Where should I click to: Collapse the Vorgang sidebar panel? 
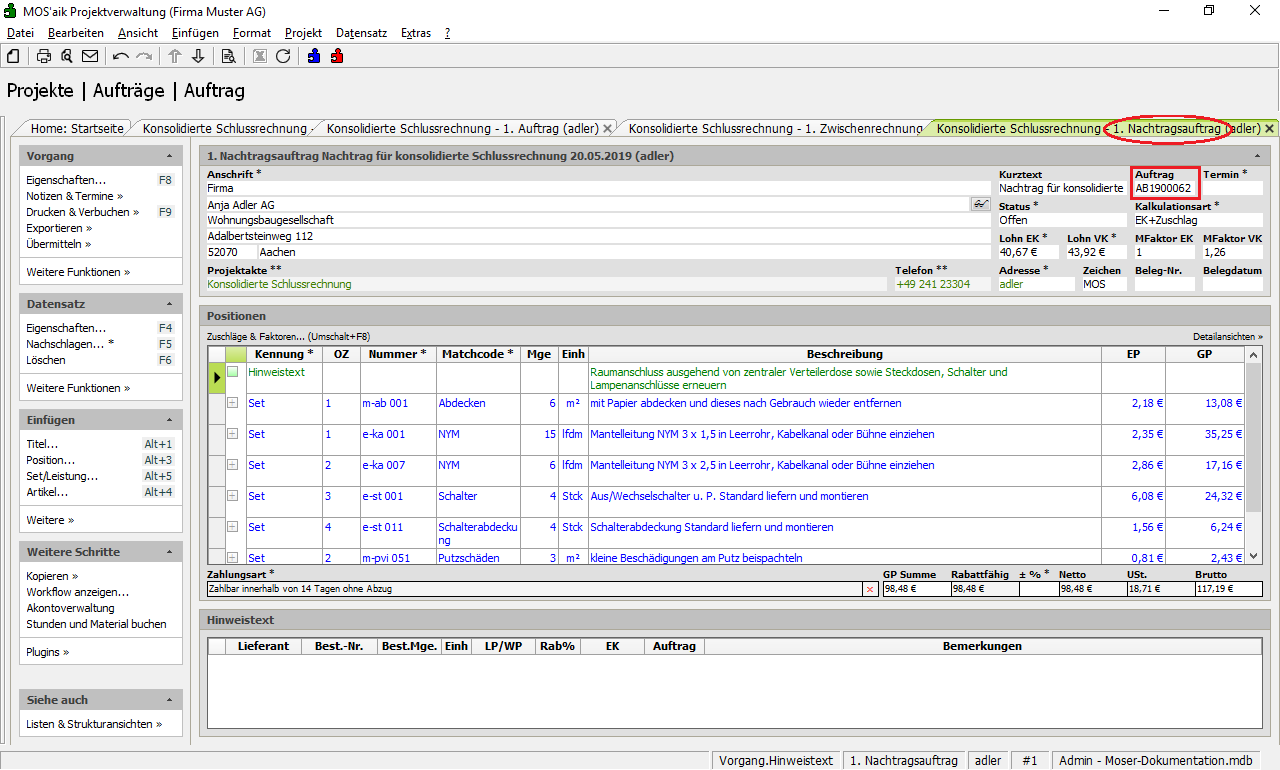[x=169, y=157]
